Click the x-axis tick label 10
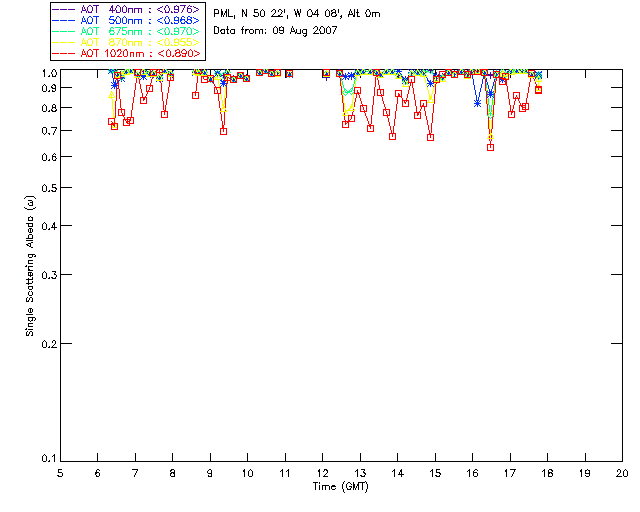 tap(247, 473)
